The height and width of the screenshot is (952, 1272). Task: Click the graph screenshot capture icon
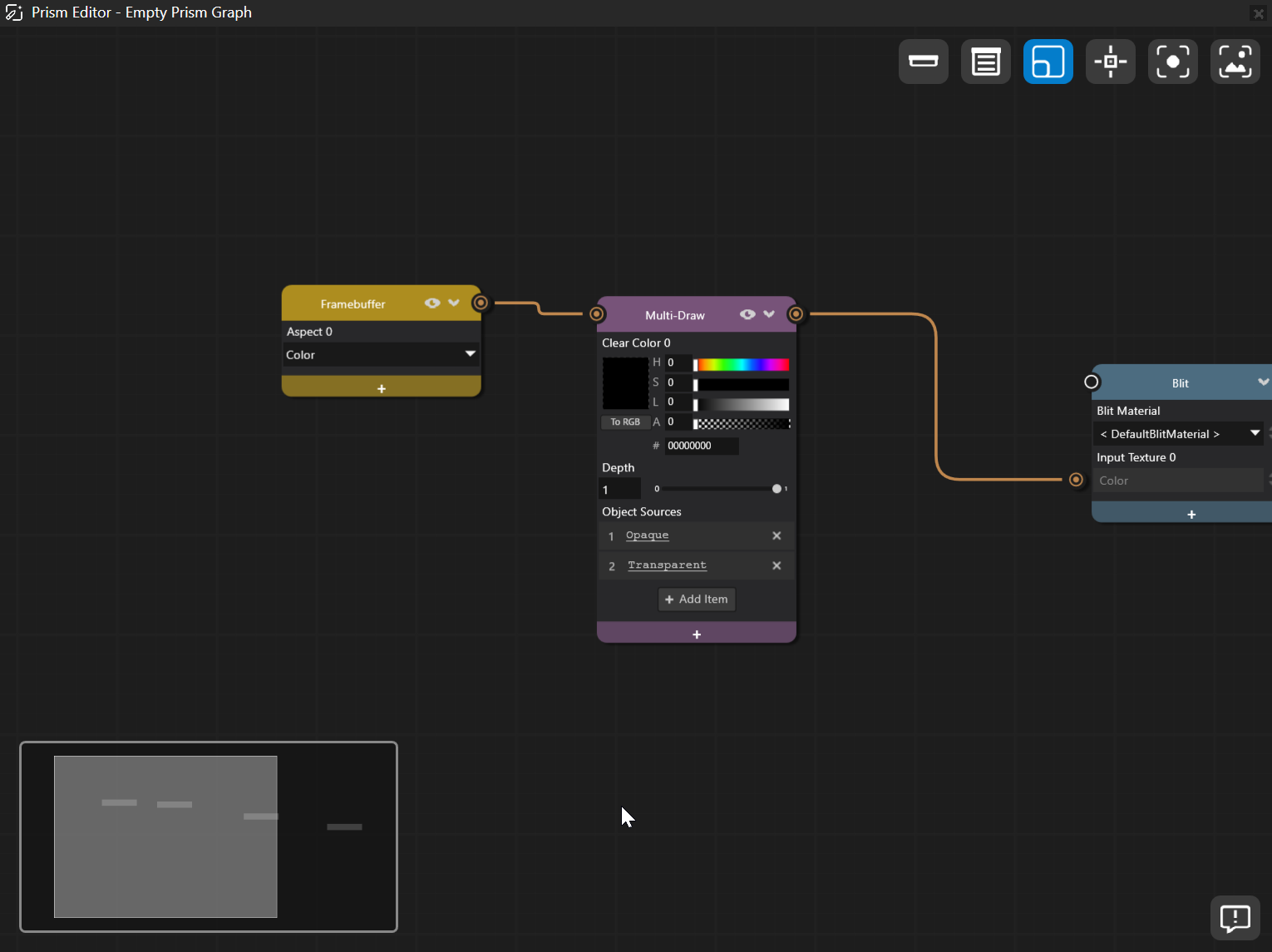[1235, 62]
